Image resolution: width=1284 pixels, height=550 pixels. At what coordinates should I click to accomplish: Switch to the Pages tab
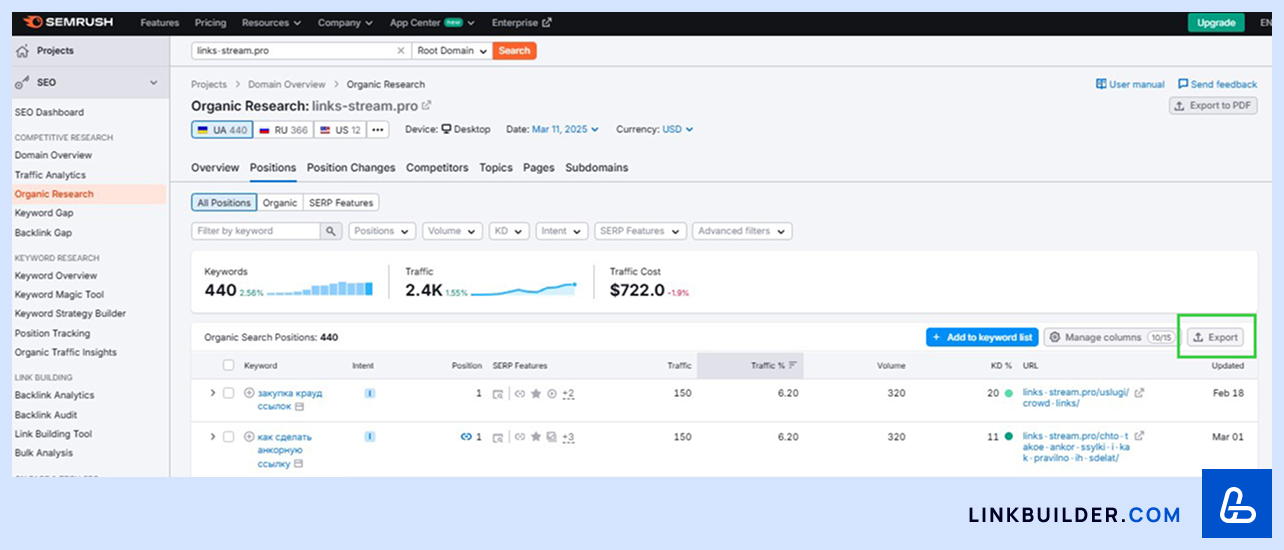(538, 168)
